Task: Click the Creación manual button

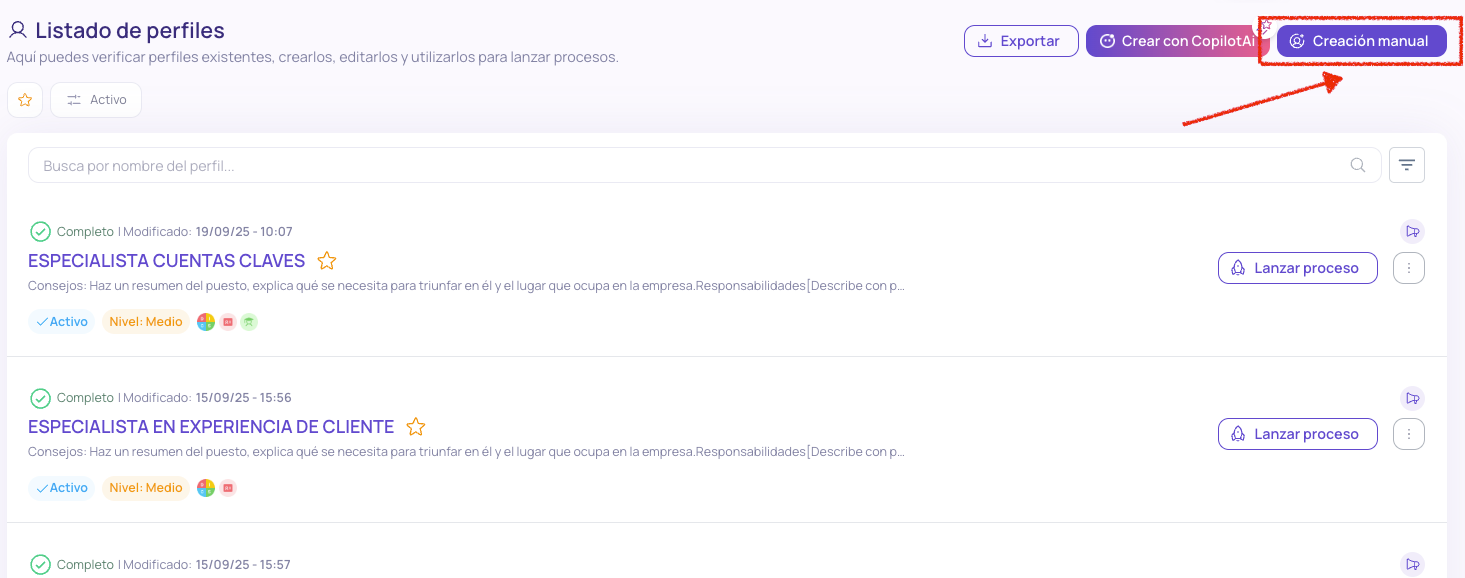Action: (1361, 41)
